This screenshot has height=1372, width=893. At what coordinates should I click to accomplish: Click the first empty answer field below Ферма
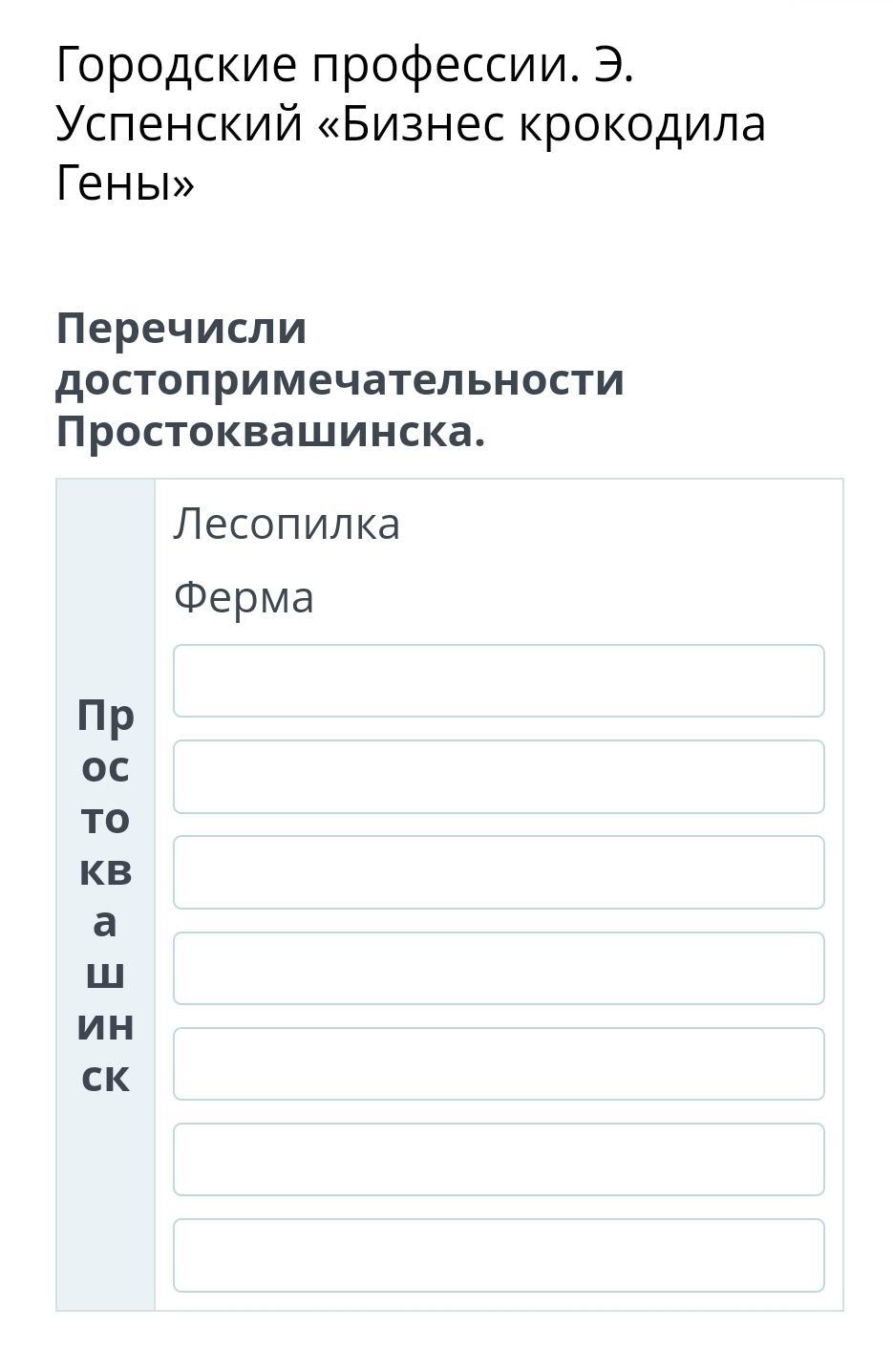[x=498, y=680]
